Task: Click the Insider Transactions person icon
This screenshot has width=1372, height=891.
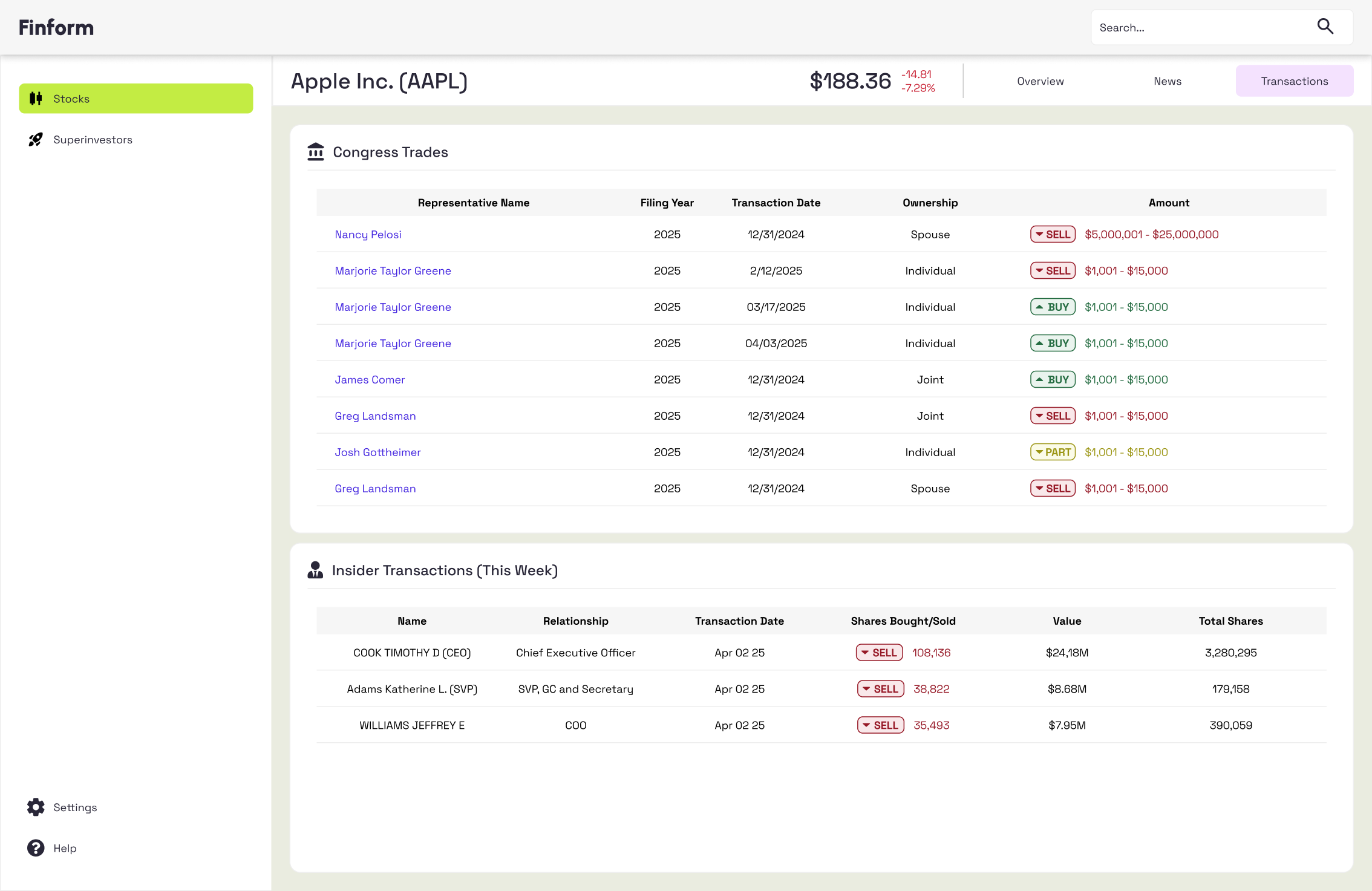Action: (x=315, y=570)
